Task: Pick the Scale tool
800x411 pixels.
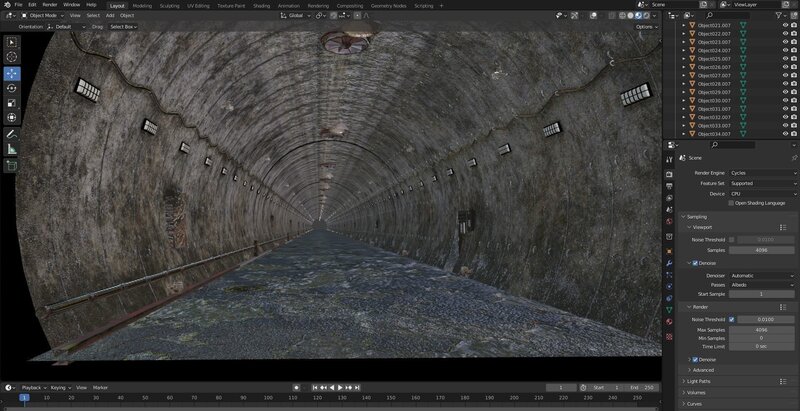Action: coord(12,102)
